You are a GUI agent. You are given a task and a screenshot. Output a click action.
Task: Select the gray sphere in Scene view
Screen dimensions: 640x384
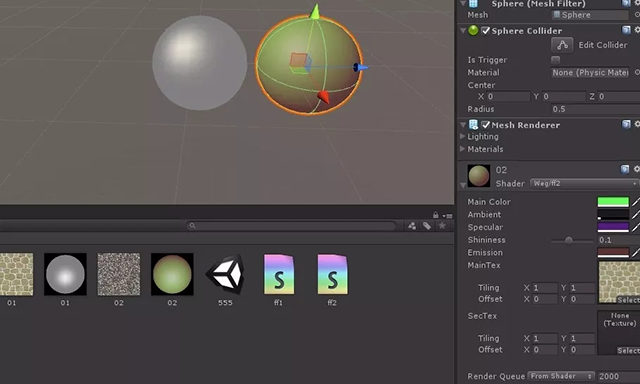coord(200,63)
